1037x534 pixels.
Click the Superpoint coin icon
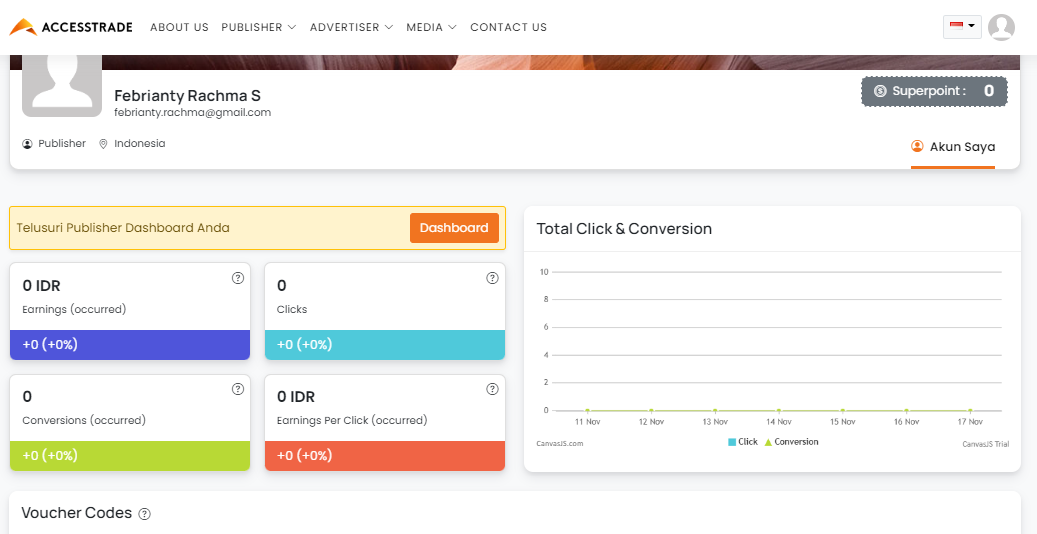(x=880, y=91)
